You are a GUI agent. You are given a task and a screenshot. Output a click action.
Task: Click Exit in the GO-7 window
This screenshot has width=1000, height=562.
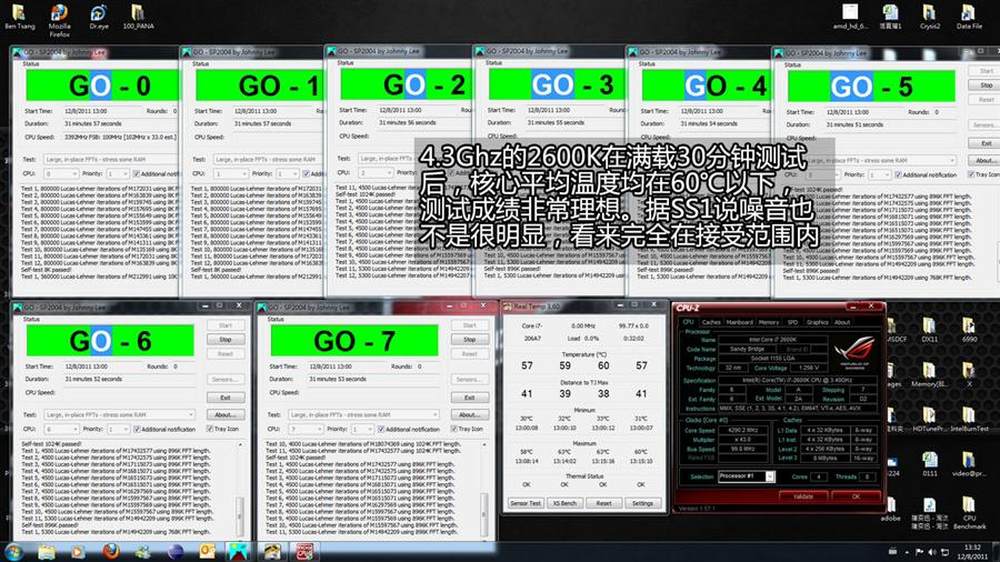pos(470,397)
